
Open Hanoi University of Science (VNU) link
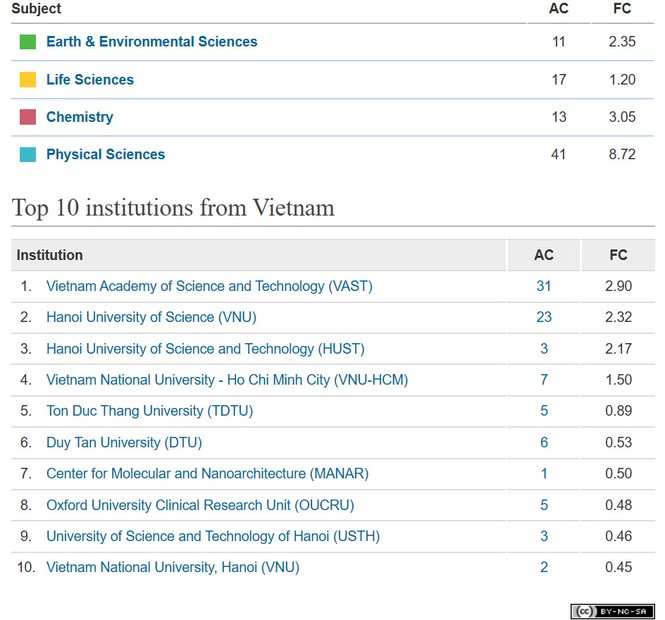(151, 317)
